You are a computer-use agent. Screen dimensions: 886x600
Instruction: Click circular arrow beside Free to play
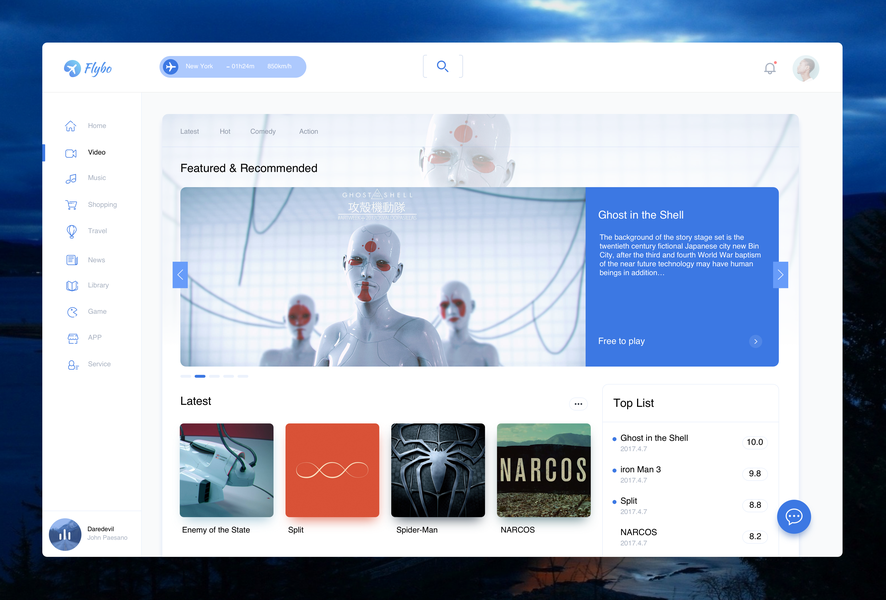click(x=755, y=341)
